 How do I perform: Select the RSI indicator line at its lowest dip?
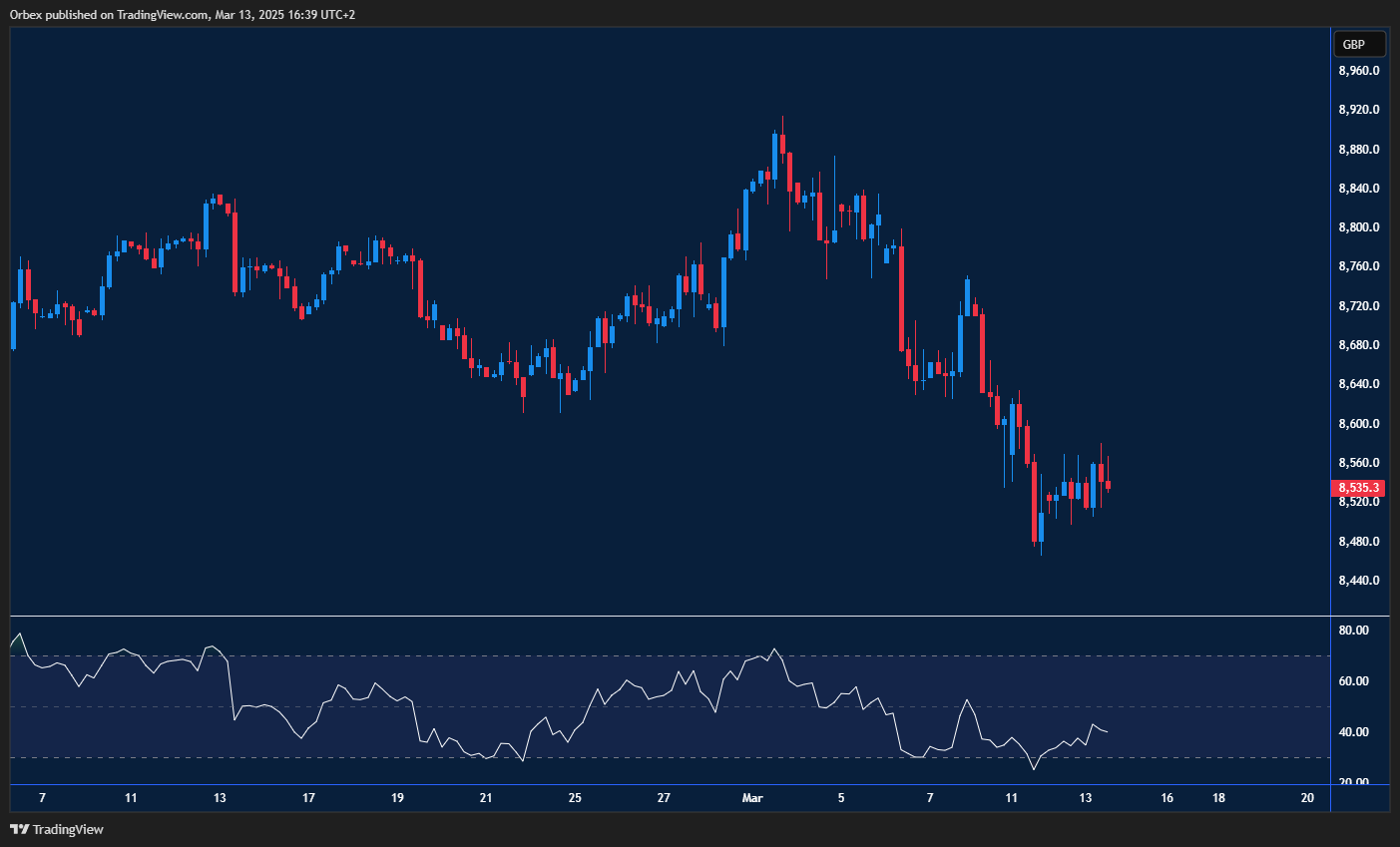[1034, 769]
